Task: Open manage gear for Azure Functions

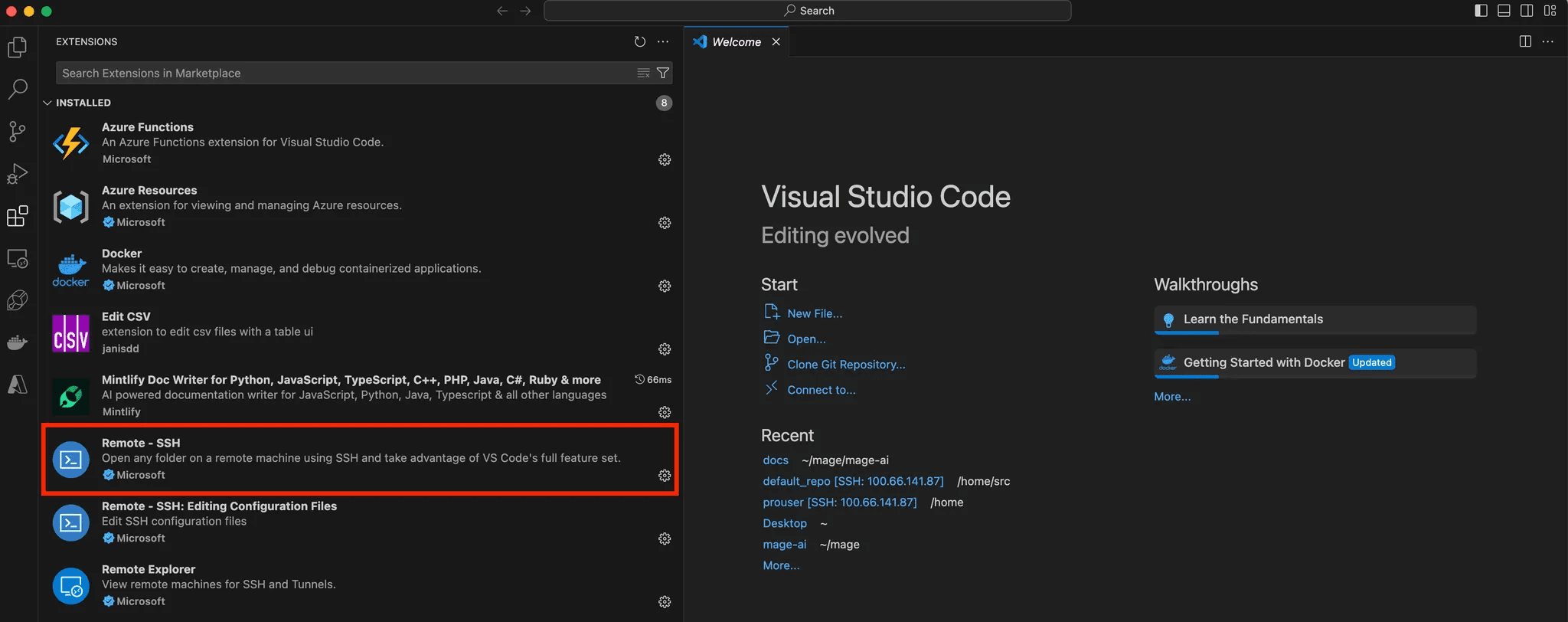Action: click(665, 159)
